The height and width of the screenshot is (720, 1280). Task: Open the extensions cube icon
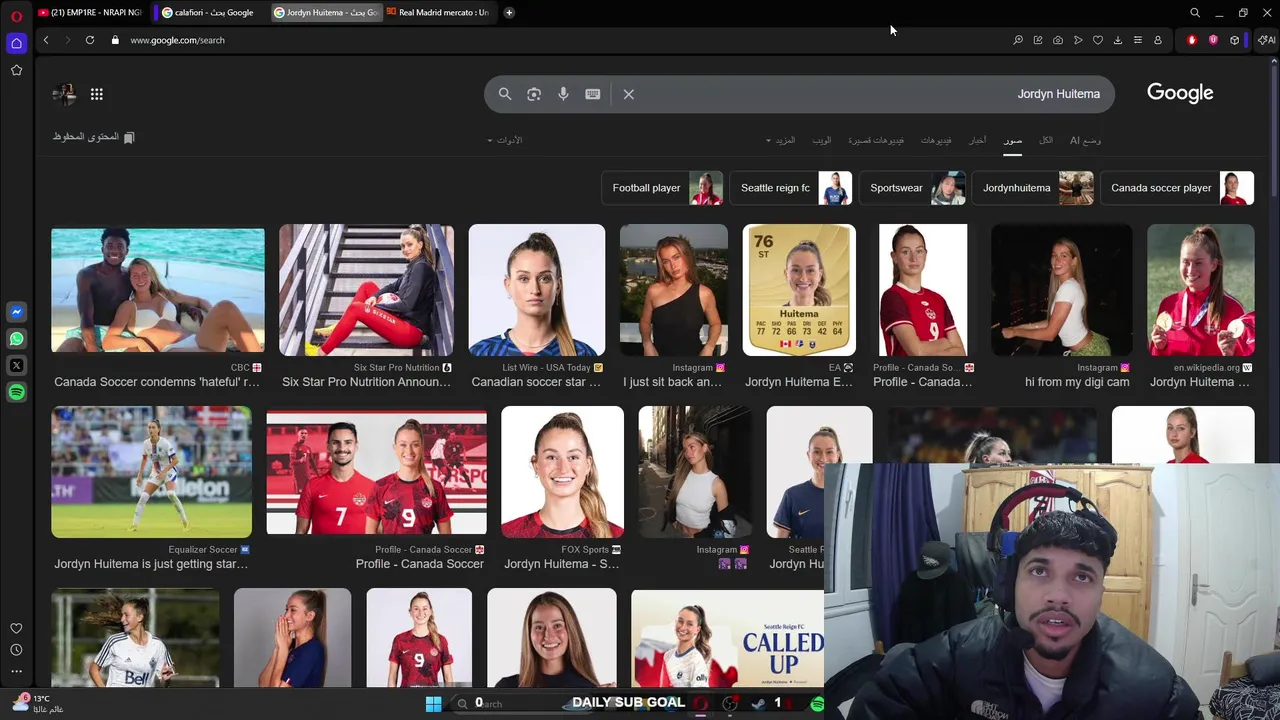[1235, 40]
